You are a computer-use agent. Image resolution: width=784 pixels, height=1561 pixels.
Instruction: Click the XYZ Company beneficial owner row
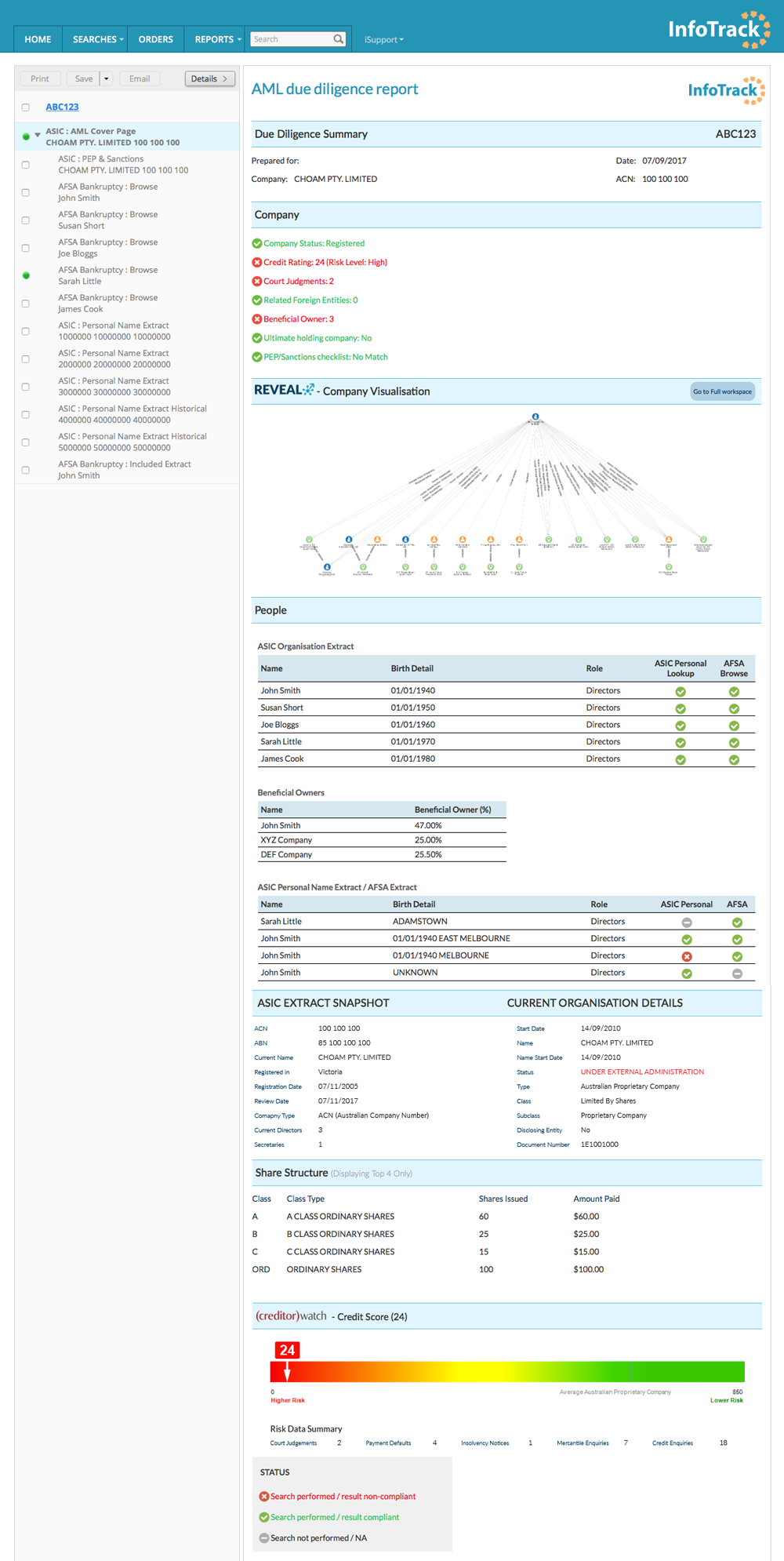[x=382, y=840]
